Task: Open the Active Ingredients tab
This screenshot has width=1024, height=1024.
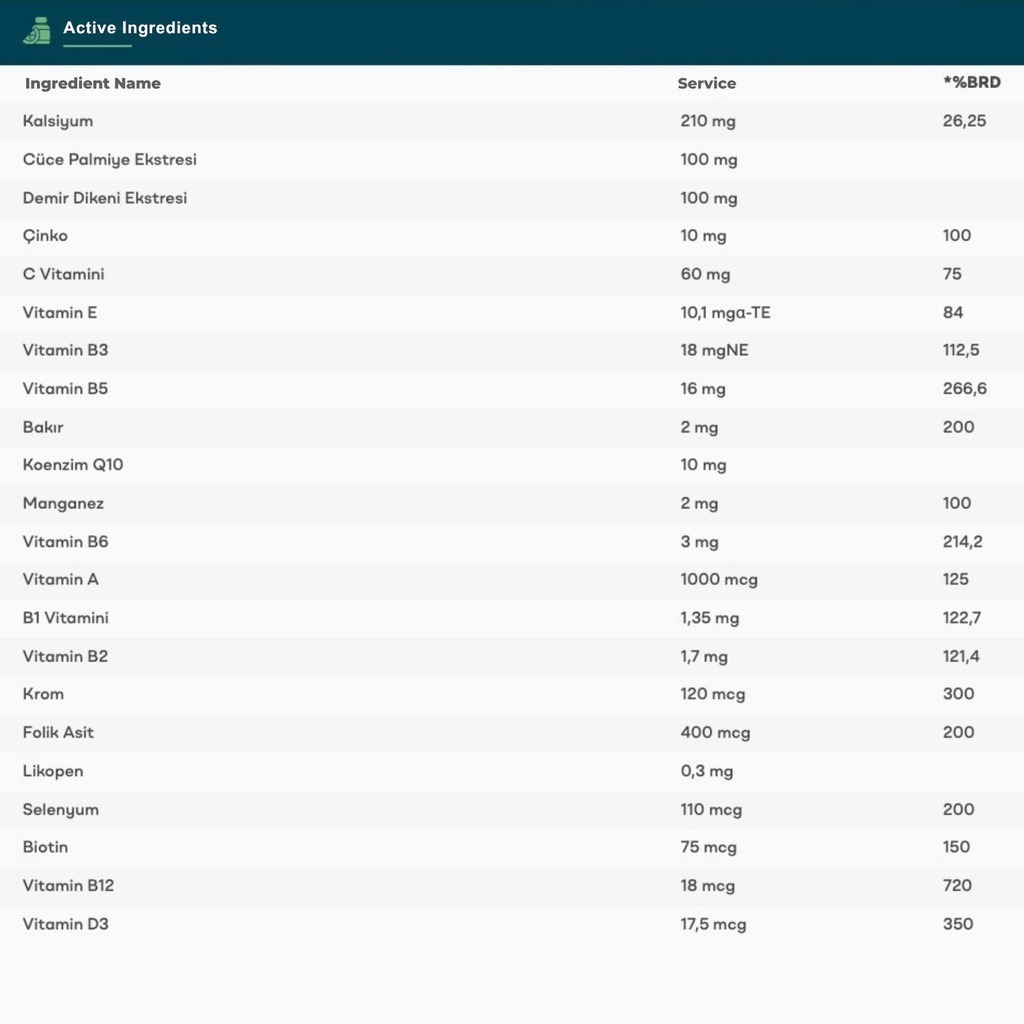Action: [140, 28]
